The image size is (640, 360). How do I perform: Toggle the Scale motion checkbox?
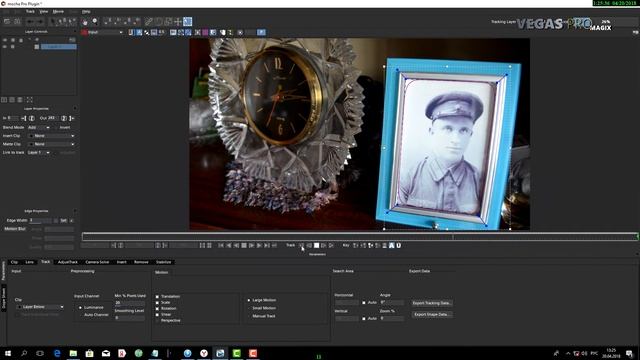point(157,302)
